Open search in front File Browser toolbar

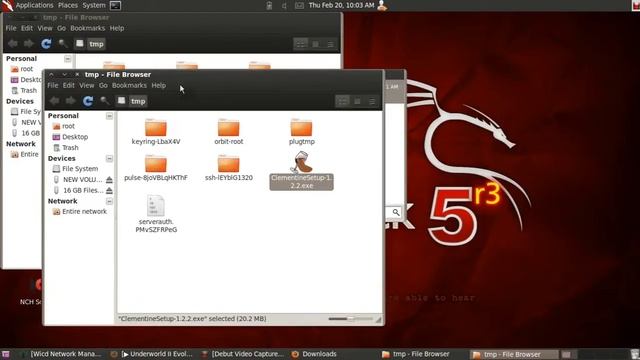(104, 101)
